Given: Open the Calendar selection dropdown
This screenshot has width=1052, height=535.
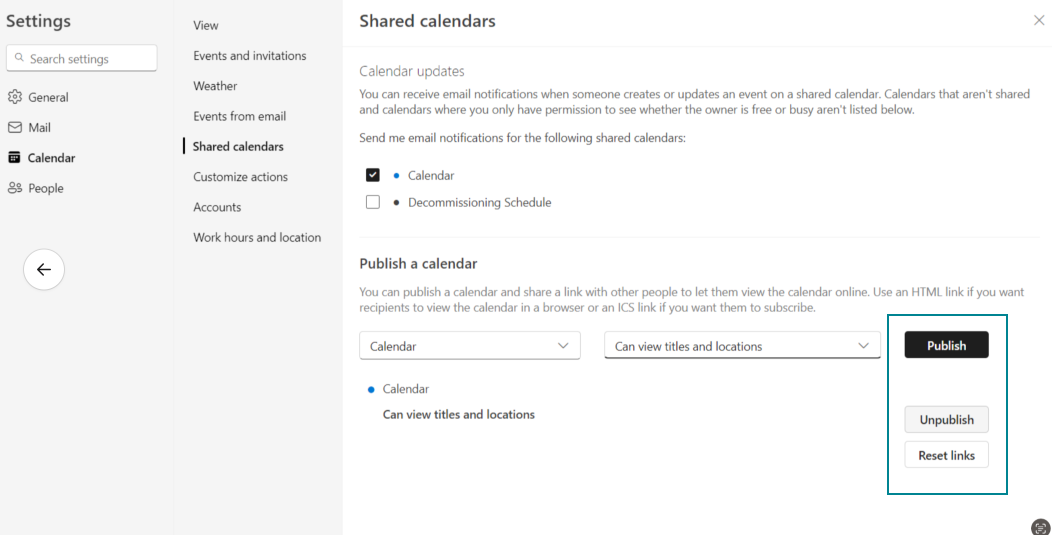Looking at the screenshot, I should pos(469,346).
